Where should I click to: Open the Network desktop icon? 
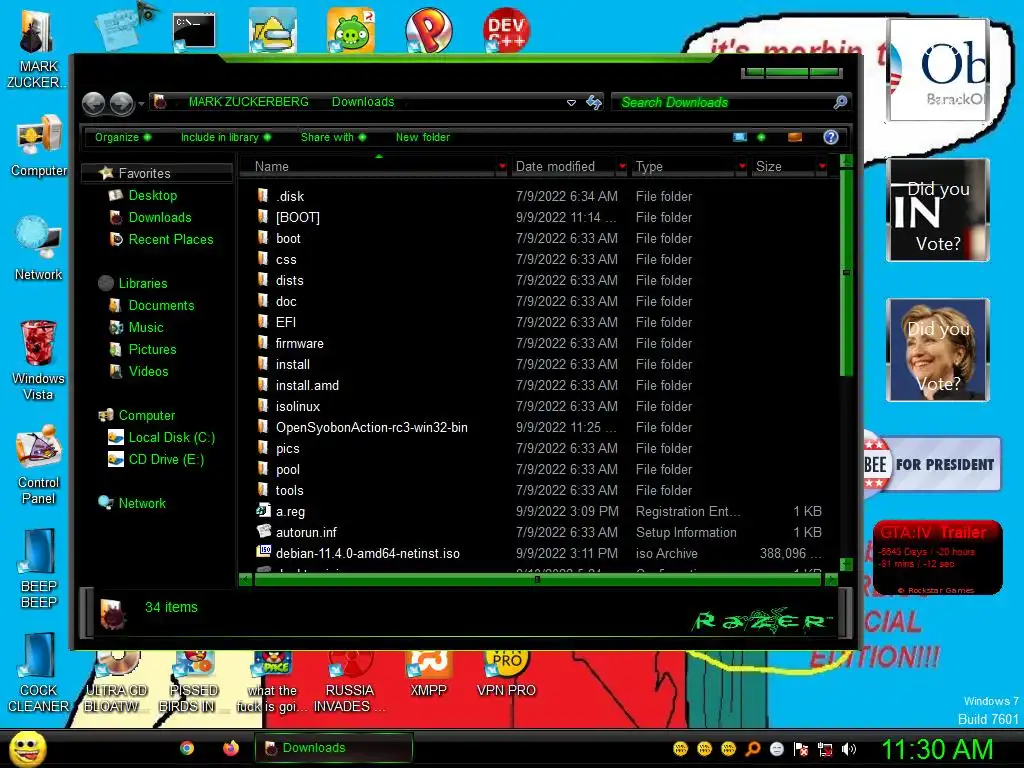point(39,249)
